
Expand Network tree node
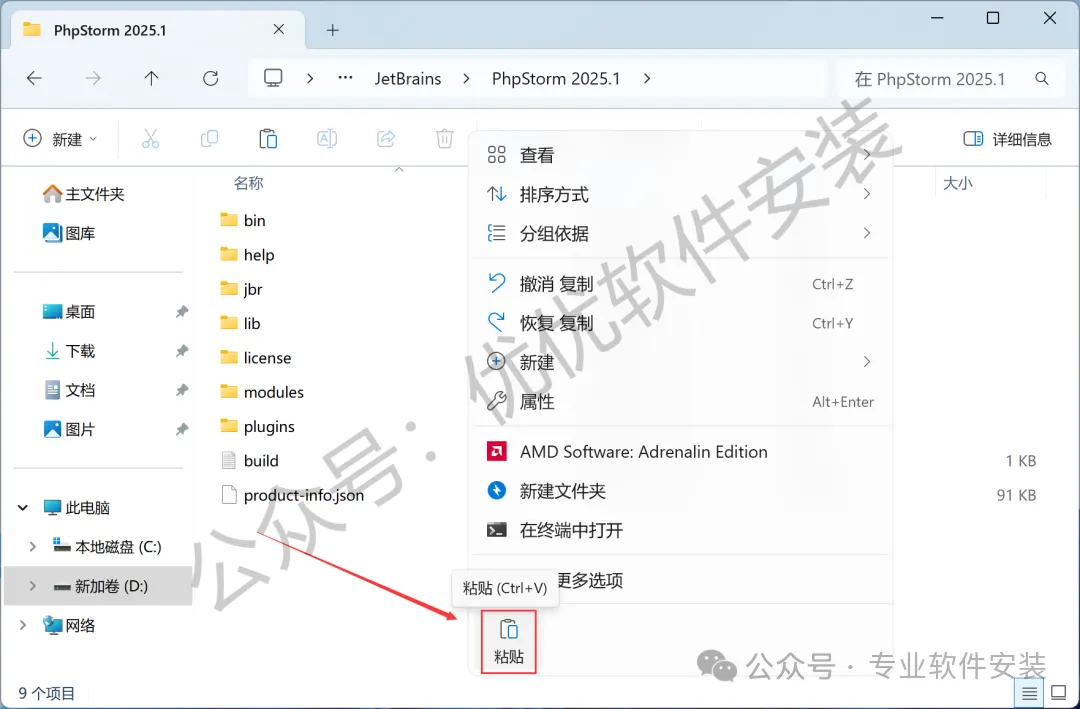[x=23, y=625]
